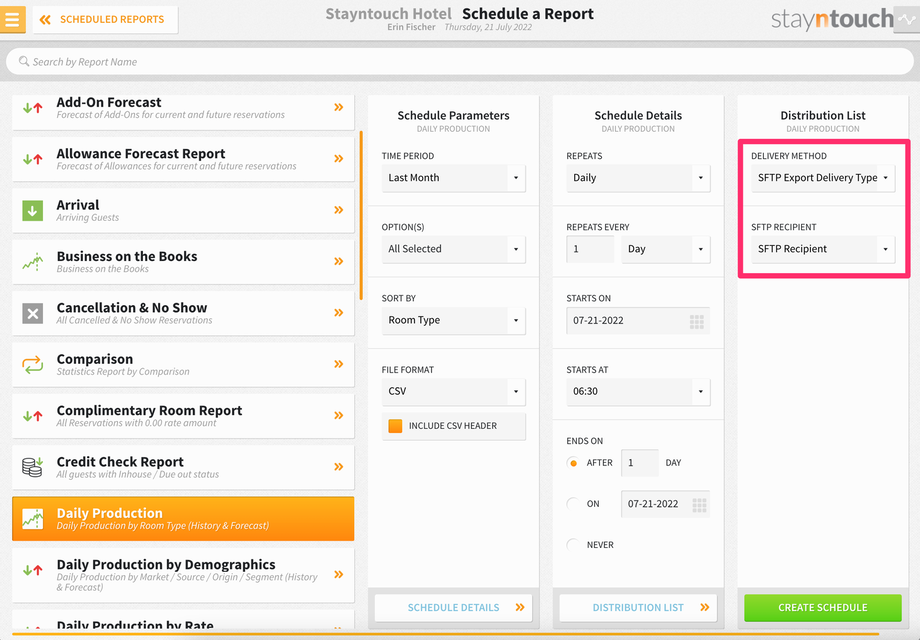920x640 pixels.
Task: Click the Daily Production chart icon
Action: click(x=33, y=519)
